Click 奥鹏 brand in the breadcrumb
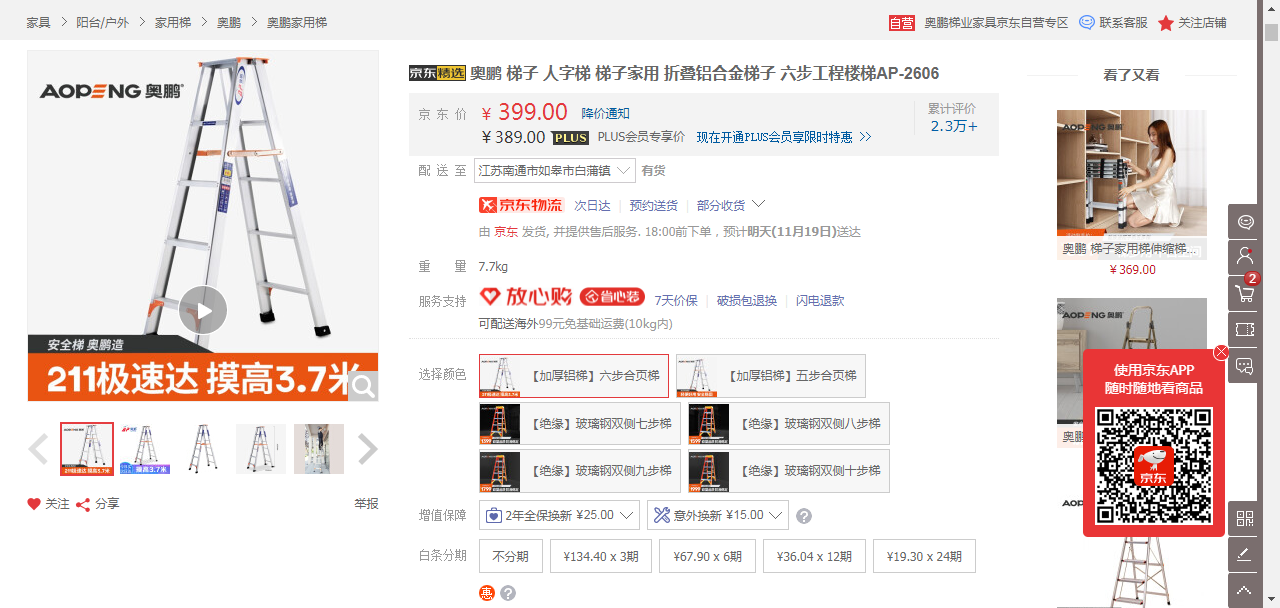The image size is (1280, 608). [229, 22]
